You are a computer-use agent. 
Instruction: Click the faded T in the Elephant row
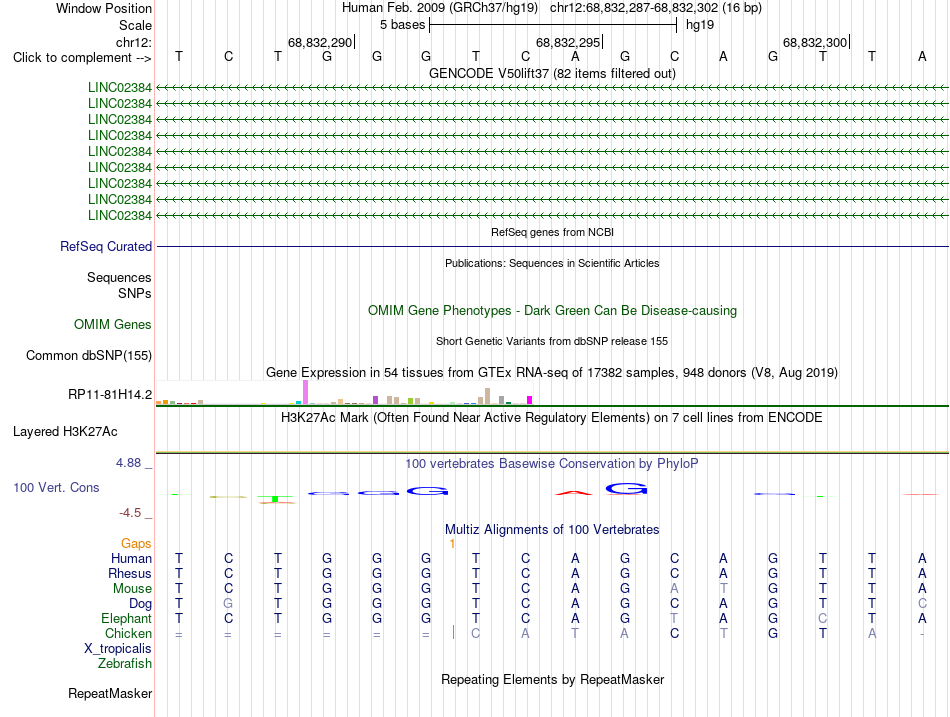pos(674,619)
